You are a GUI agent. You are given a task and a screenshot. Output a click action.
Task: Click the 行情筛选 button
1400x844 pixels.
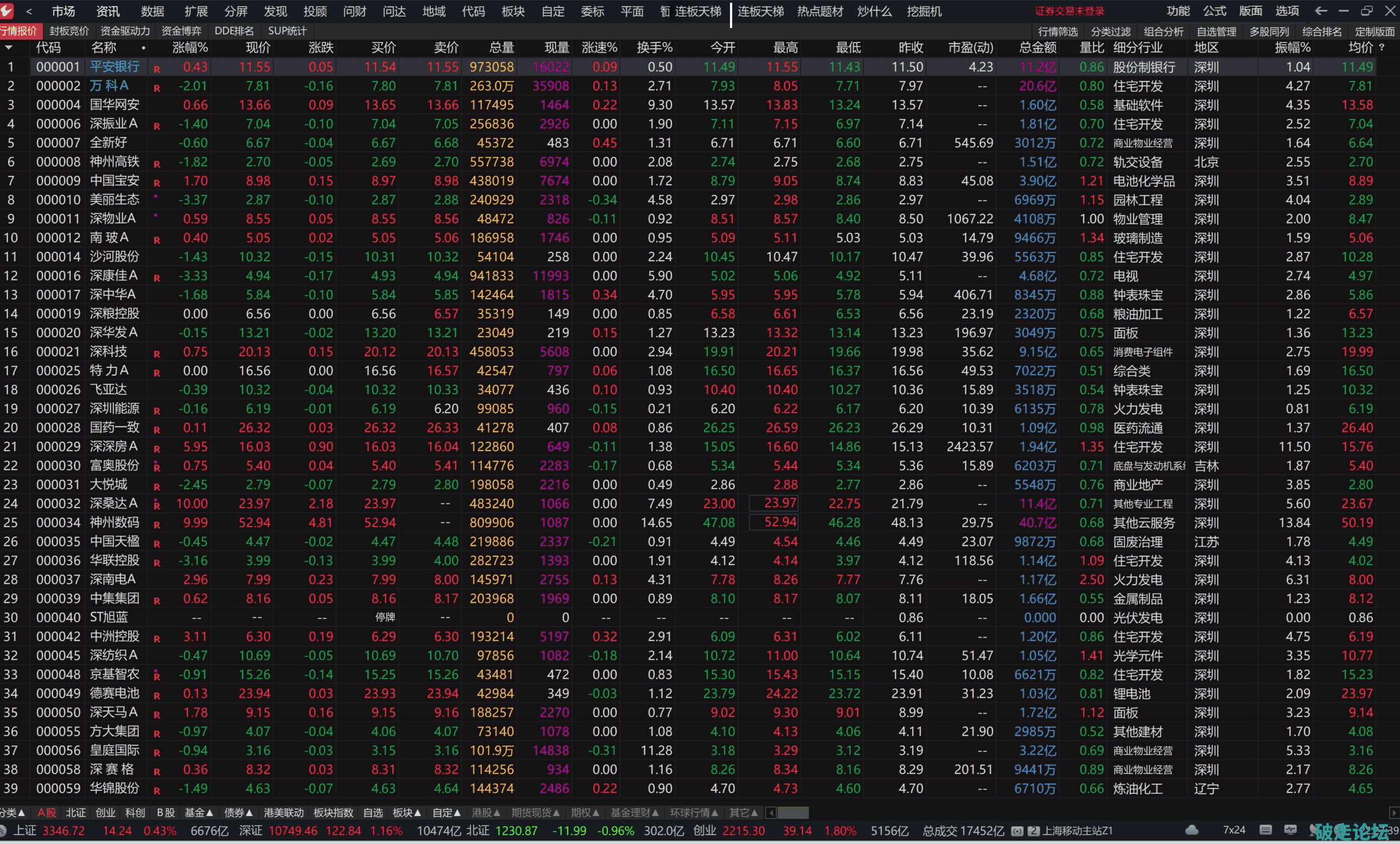click(1057, 31)
